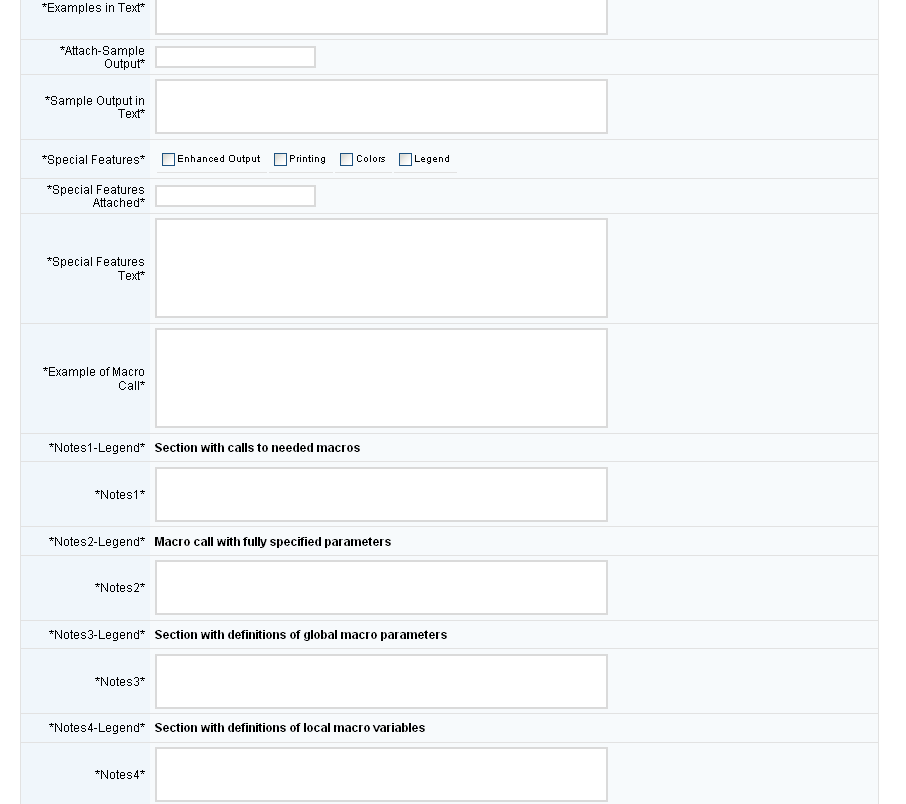Click the Special Features Text area
Image resolution: width=906 pixels, height=804 pixels.
pyautogui.click(x=381, y=268)
